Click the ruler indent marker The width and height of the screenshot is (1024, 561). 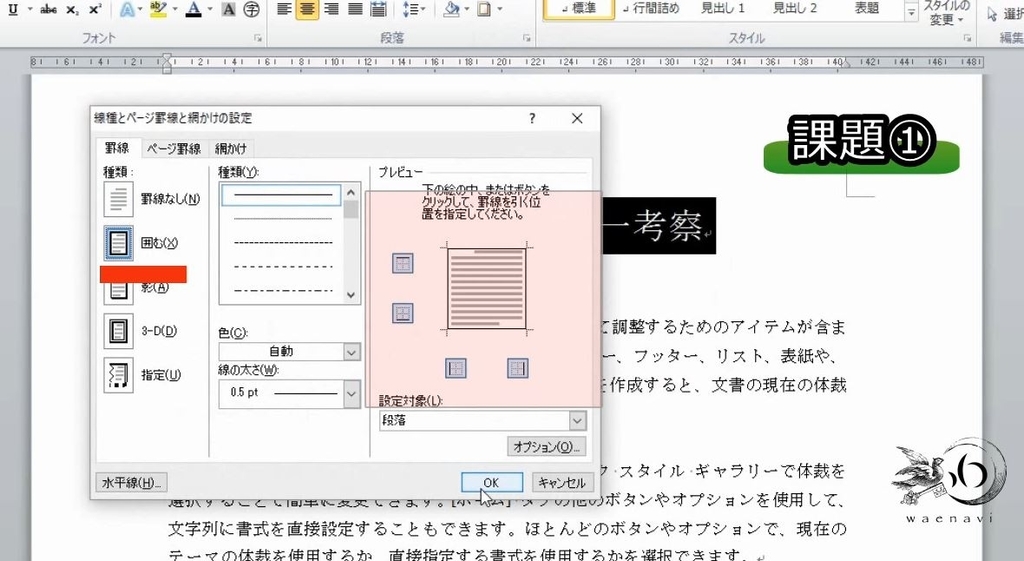coord(167,63)
